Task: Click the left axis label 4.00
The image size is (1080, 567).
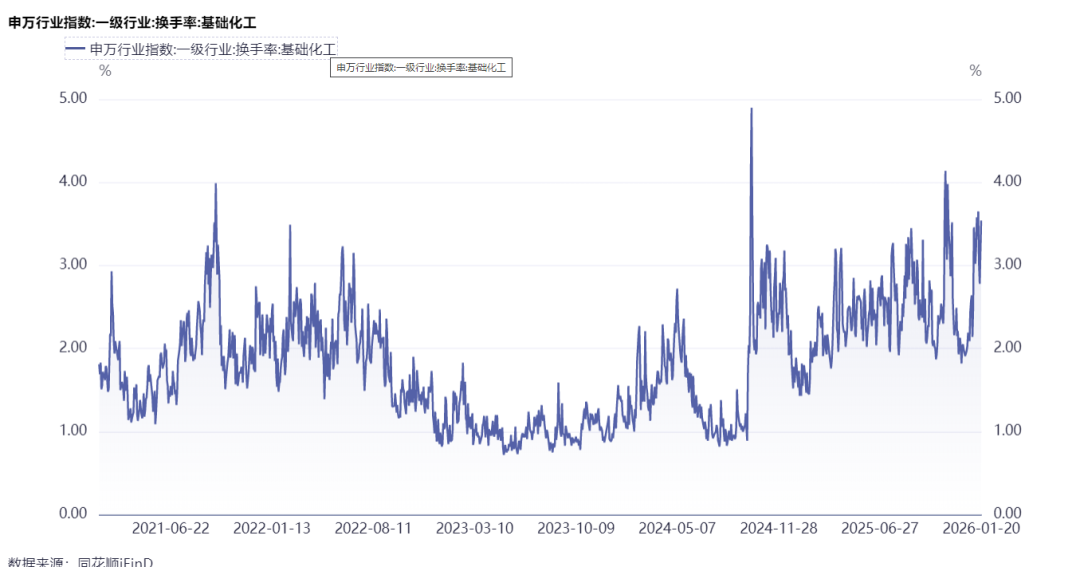Action: pos(73,181)
